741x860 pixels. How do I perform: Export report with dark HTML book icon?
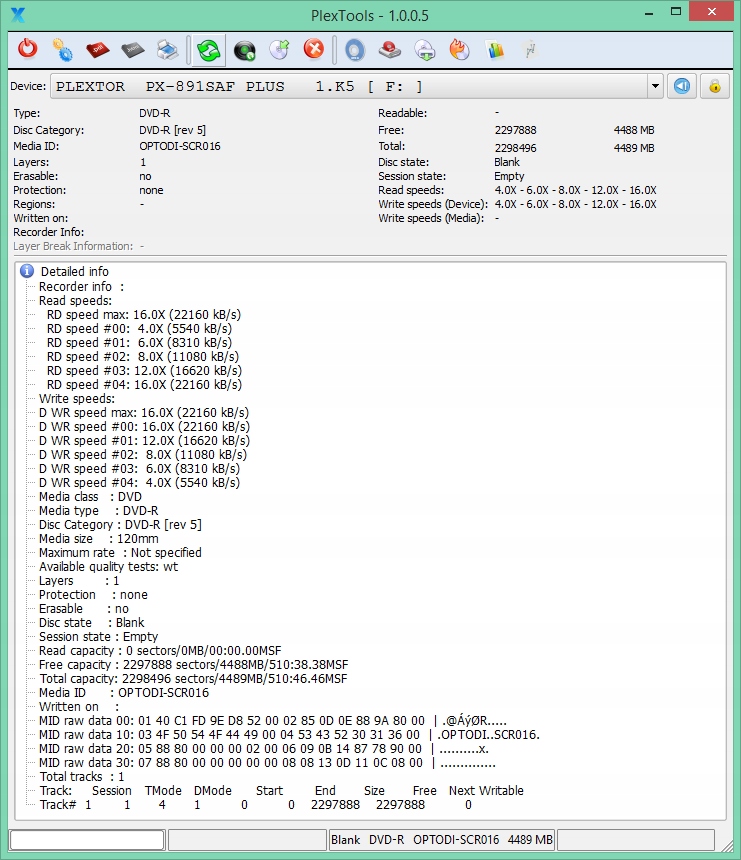[132, 49]
